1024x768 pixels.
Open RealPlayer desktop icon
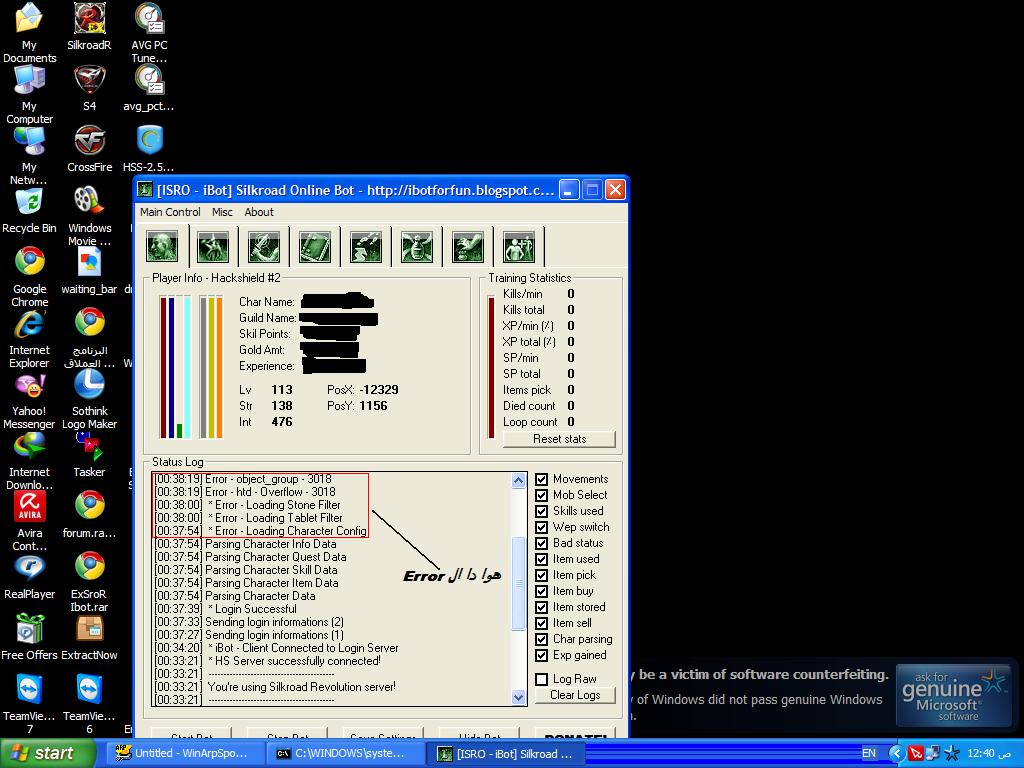[29, 577]
